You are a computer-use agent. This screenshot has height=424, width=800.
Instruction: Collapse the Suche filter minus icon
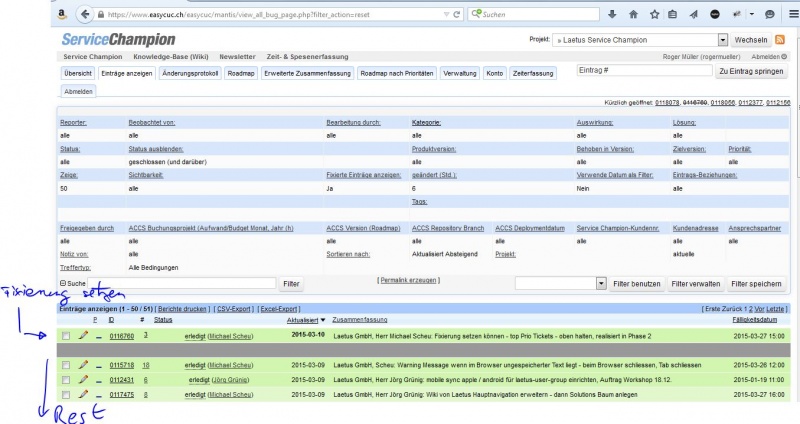[x=63, y=283]
